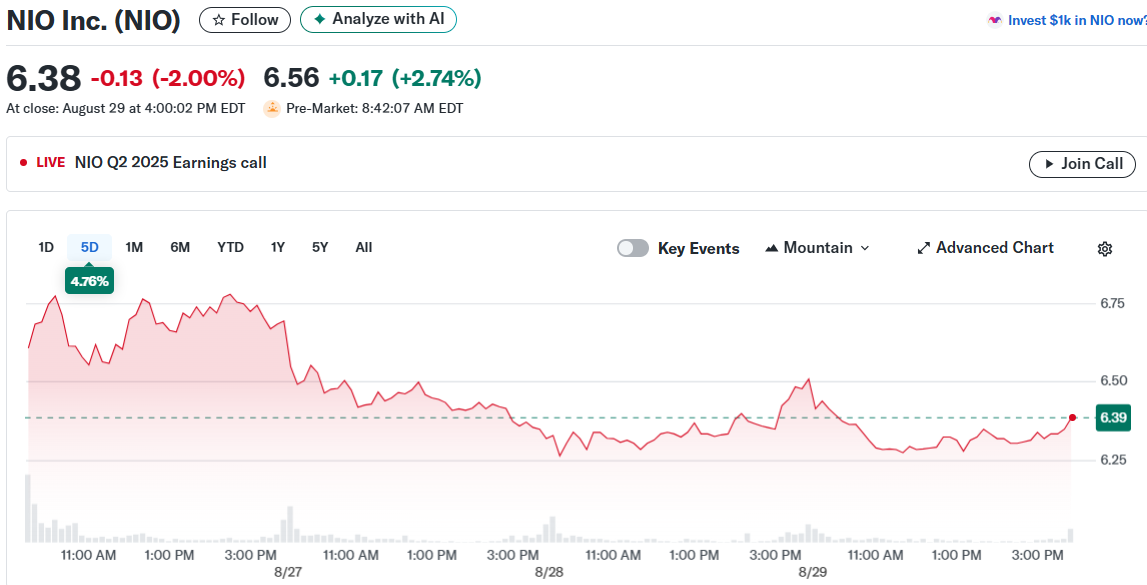Show the 5Y range chart
1147x585 pixels.
click(x=320, y=247)
